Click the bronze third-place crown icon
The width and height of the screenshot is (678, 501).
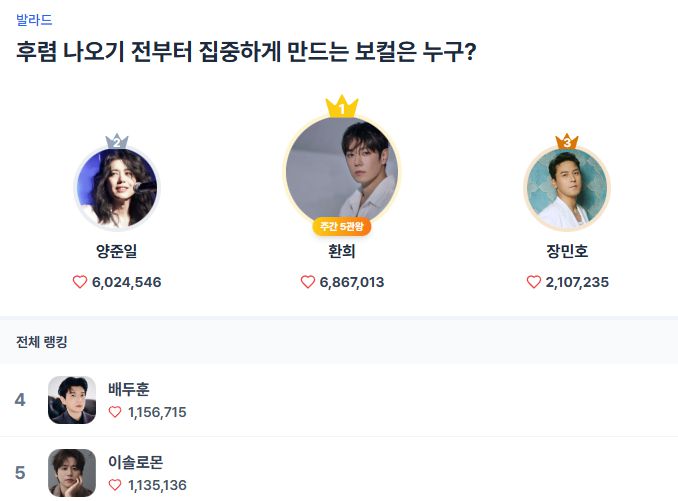(x=567, y=142)
